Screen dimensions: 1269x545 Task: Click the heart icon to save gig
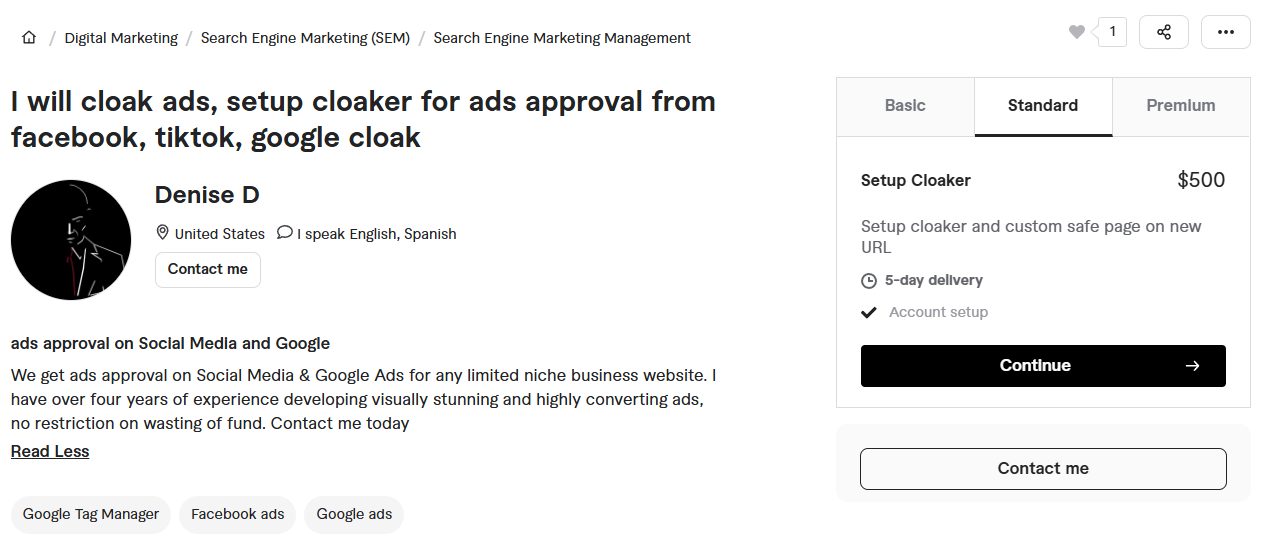point(1076,32)
